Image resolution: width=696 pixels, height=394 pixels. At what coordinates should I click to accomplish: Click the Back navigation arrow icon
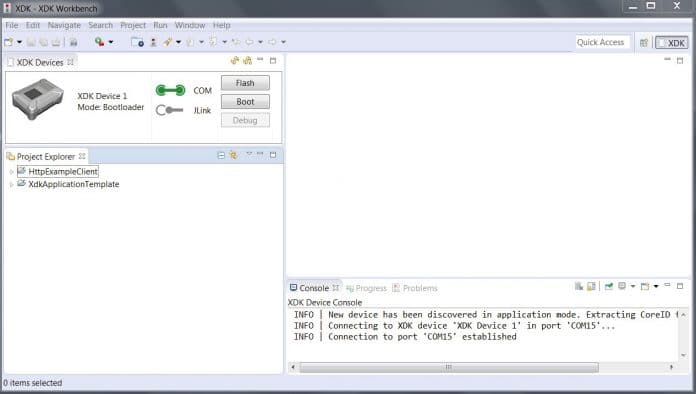249,42
